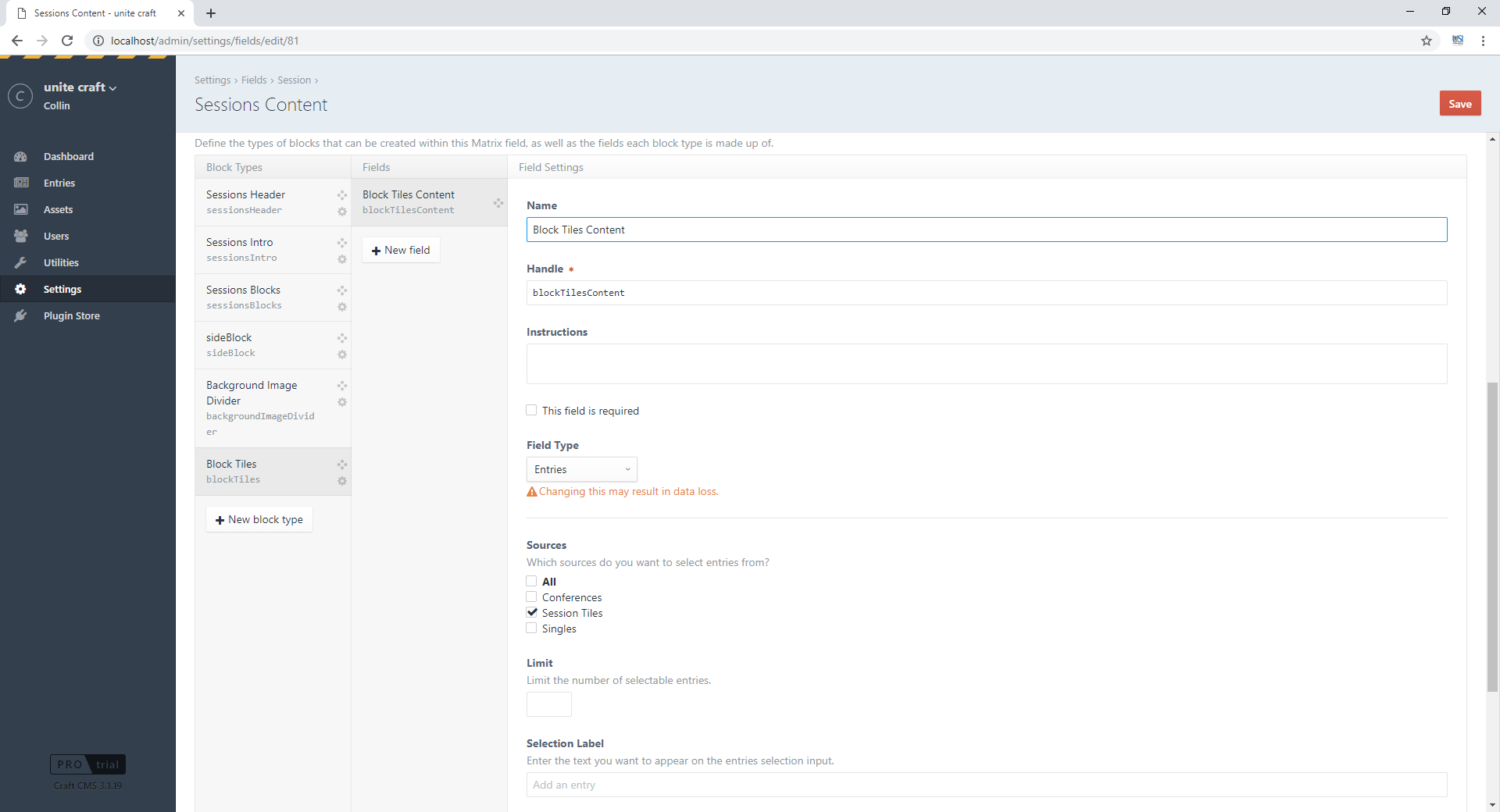Check the Singles source checkbox

coord(531,628)
